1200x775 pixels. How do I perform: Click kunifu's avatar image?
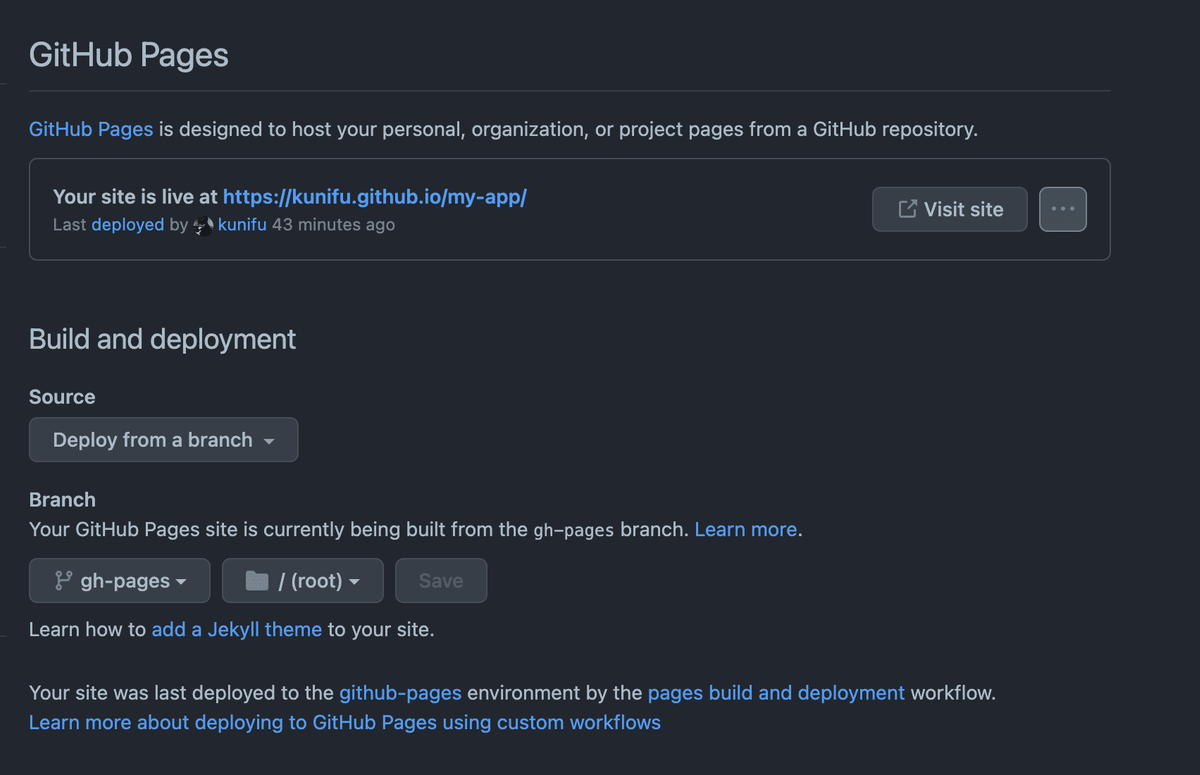point(201,225)
